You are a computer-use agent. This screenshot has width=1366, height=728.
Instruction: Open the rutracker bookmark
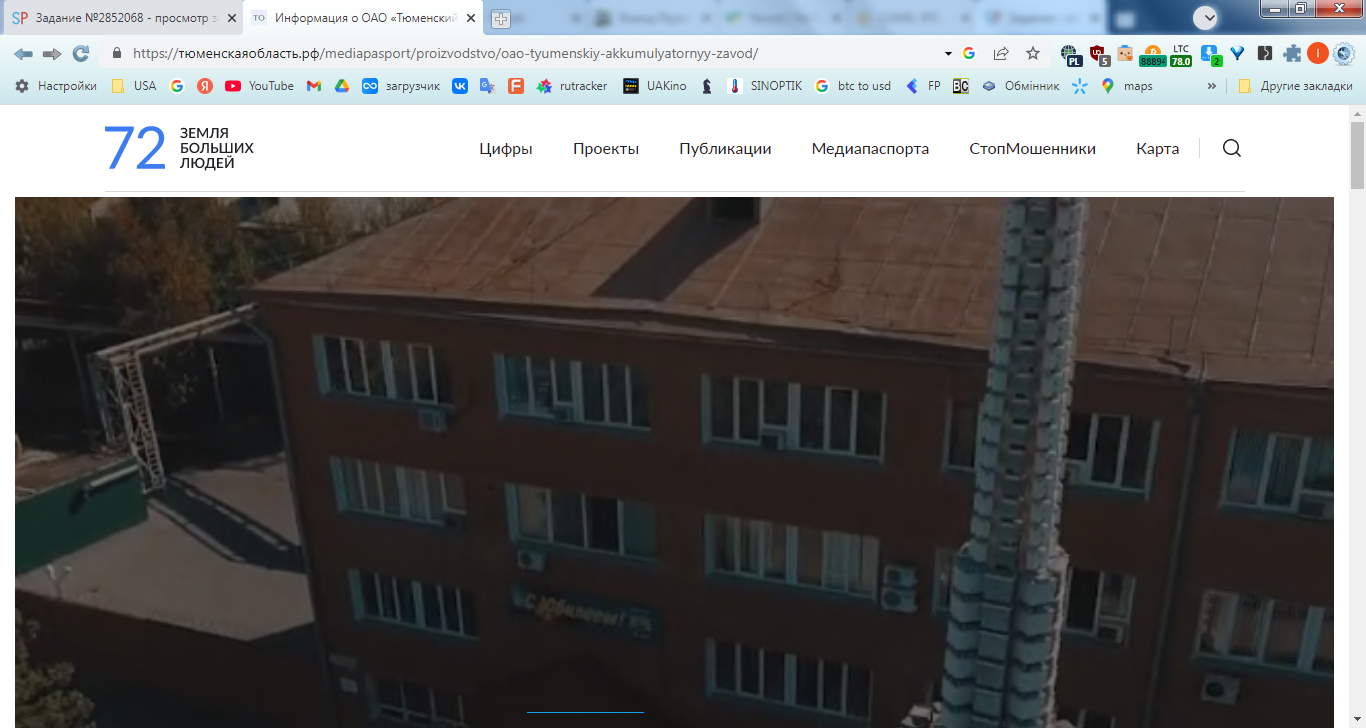click(572, 86)
